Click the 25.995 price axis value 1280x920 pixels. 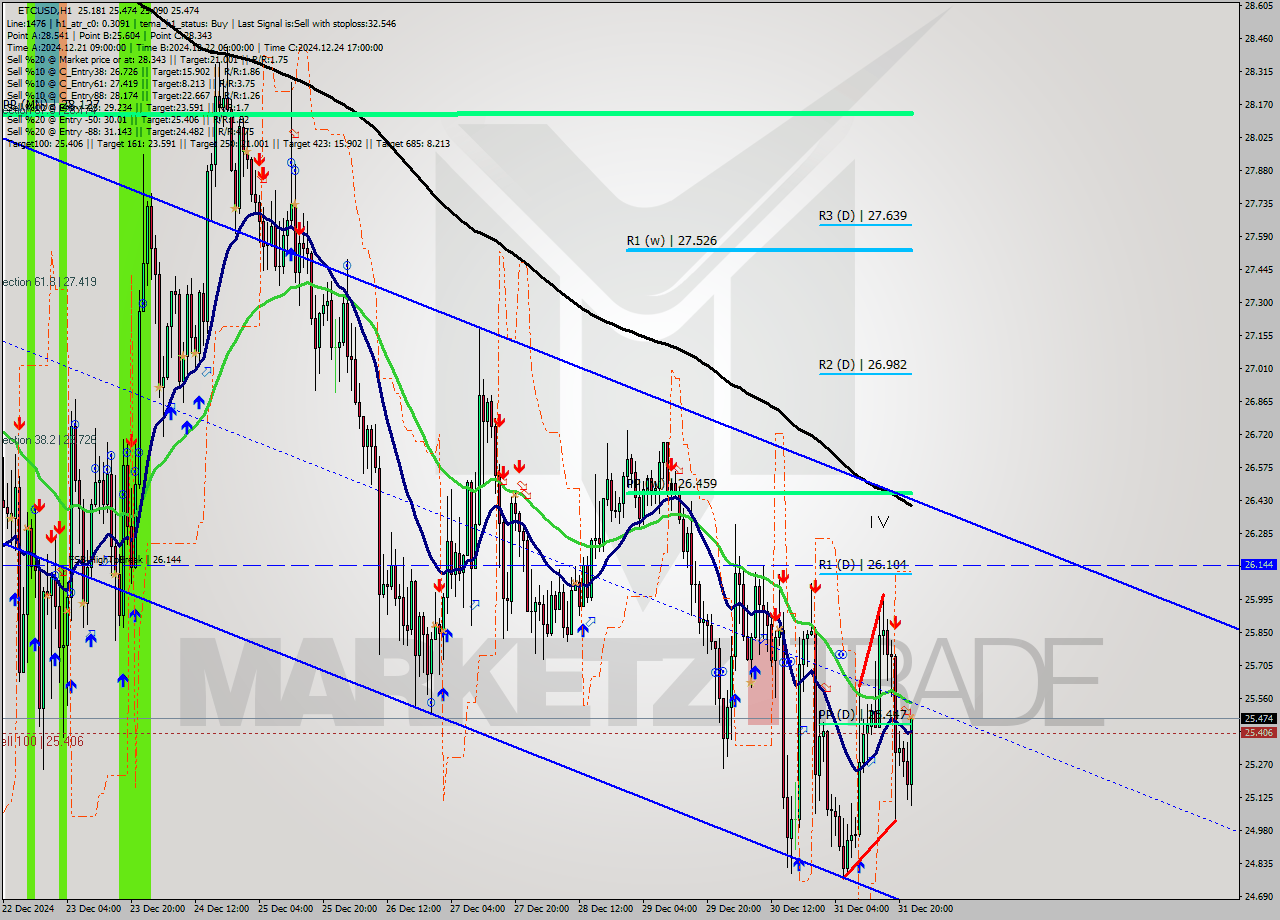pyautogui.click(x=1258, y=599)
